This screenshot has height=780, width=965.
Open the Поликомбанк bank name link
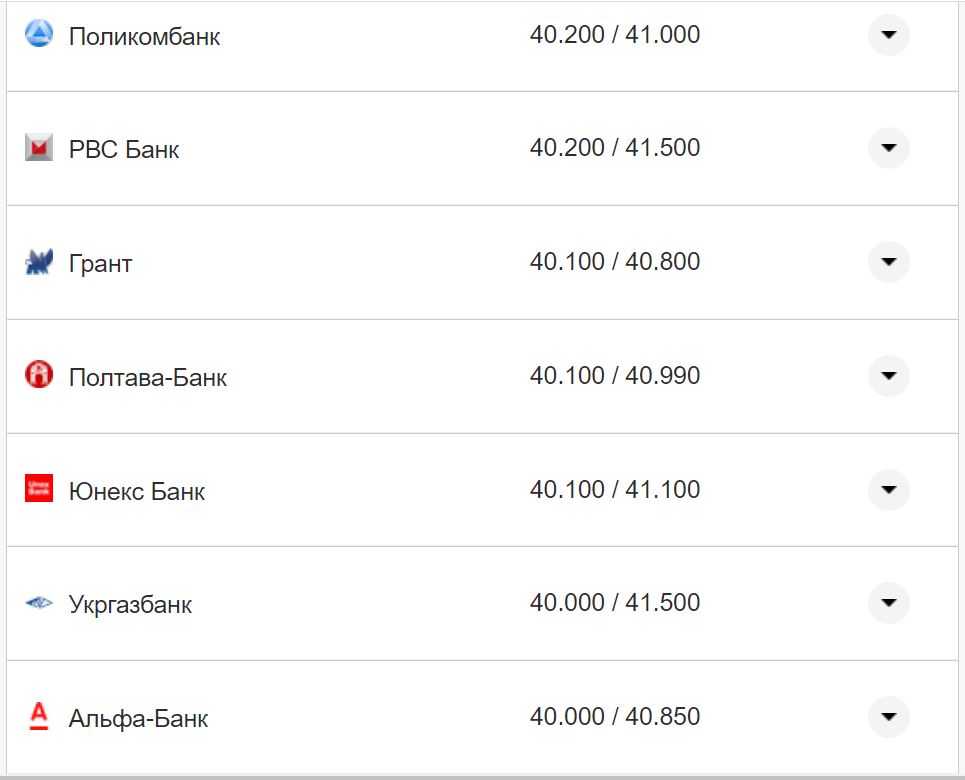pyautogui.click(x=144, y=37)
